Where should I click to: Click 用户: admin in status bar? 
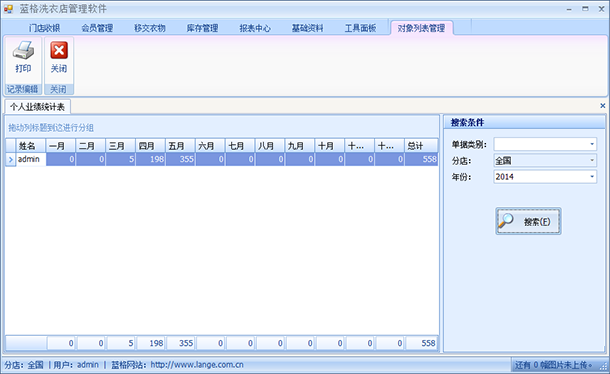click(76, 365)
